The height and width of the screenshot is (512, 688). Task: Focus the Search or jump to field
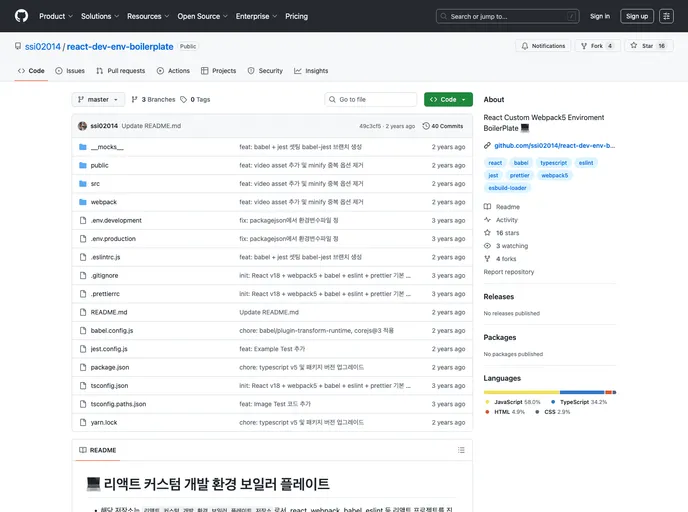pos(507,16)
